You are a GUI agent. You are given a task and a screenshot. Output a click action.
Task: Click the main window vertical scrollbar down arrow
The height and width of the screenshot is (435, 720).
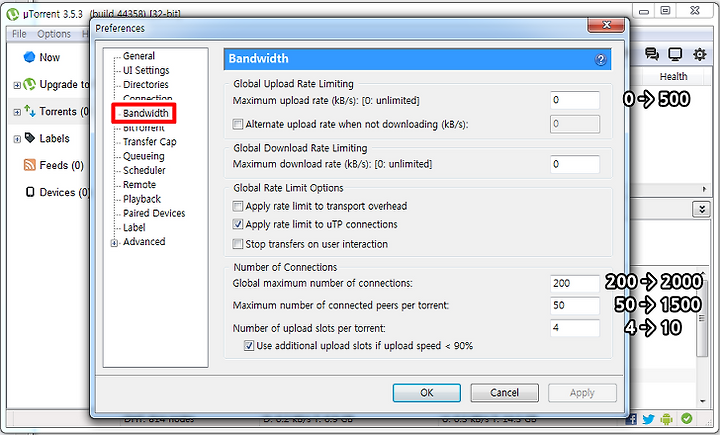pyautogui.click(x=703, y=401)
